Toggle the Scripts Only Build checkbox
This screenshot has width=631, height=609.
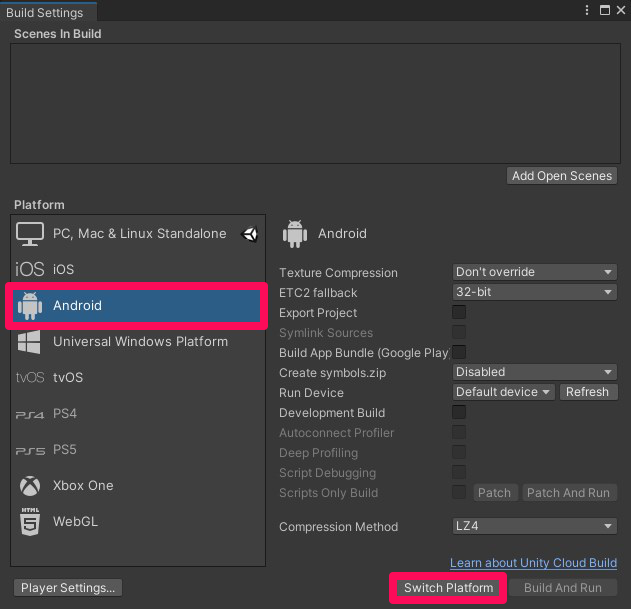coord(459,492)
